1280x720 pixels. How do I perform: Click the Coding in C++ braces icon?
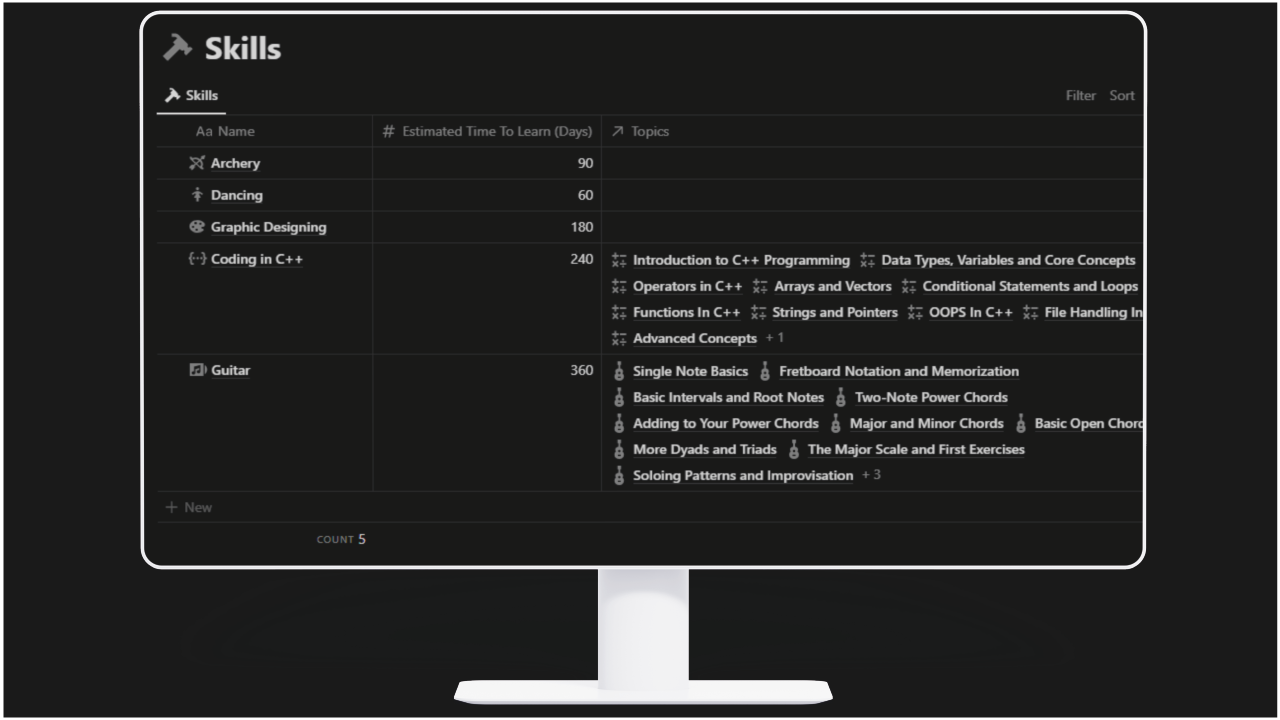coord(197,259)
